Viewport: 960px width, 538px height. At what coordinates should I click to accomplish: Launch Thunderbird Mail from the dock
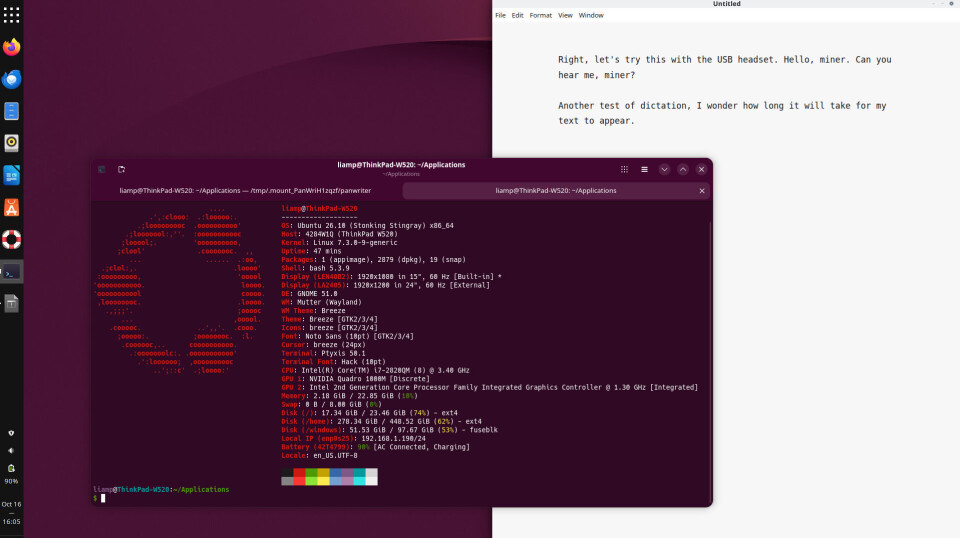click(x=11, y=79)
